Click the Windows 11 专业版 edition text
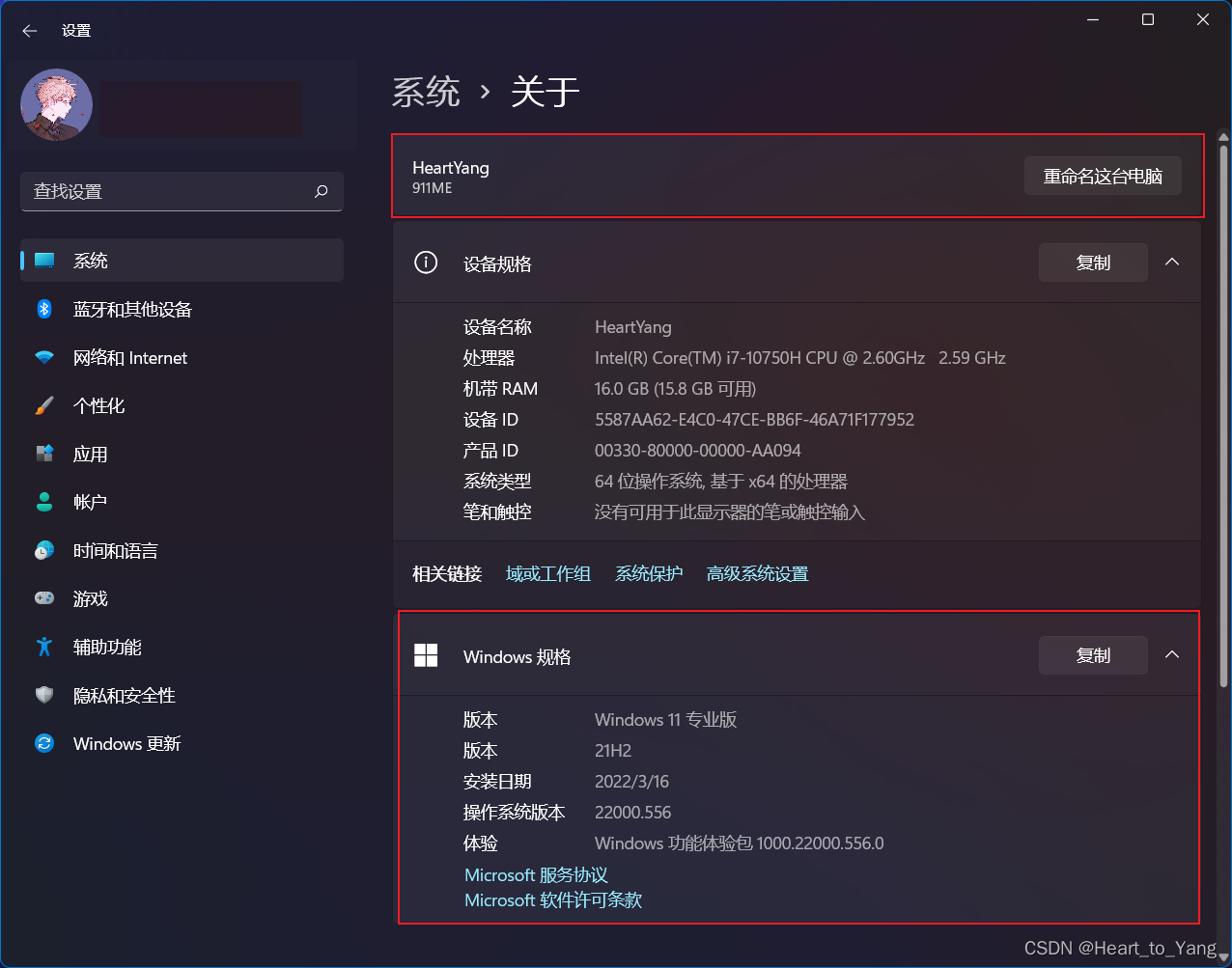This screenshot has width=1232, height=968. [666, 720]
